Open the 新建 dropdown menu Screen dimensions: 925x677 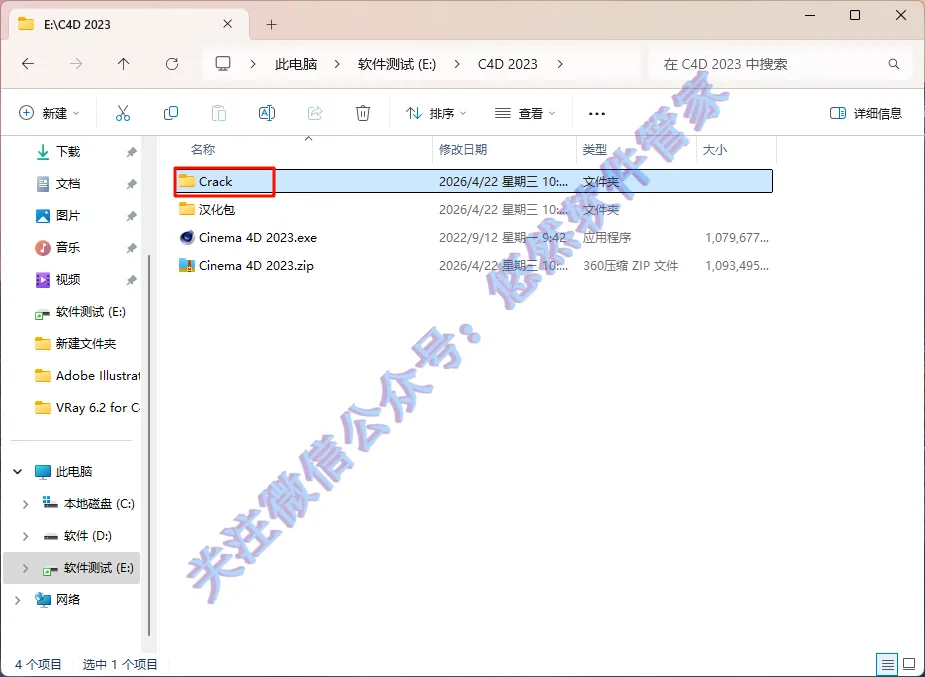(x=50, y=113)
